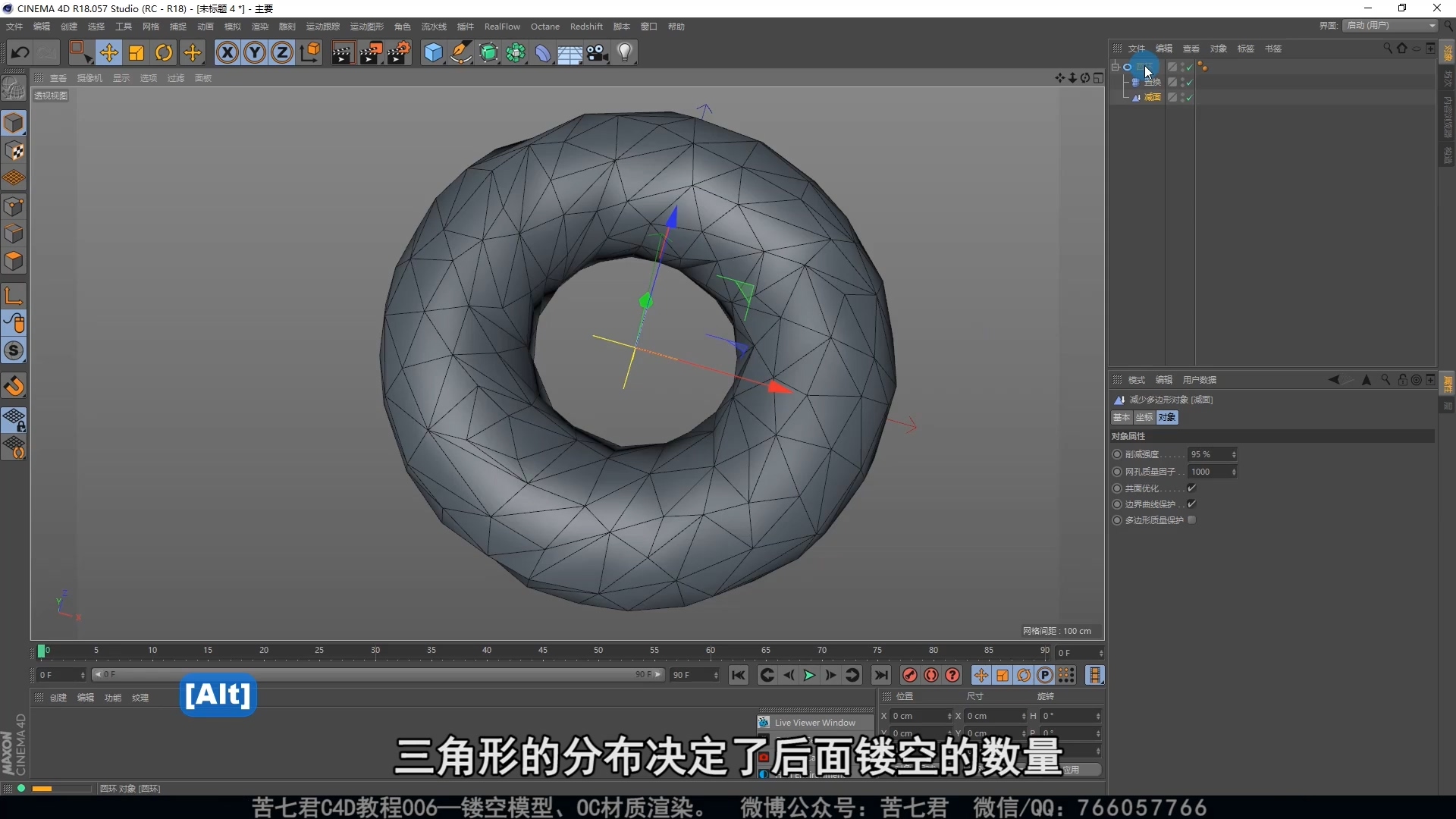This screenshot has width=1456, height=819.
Task: Click frame 45 on the timeline ruler
Action: click(542, 651)
